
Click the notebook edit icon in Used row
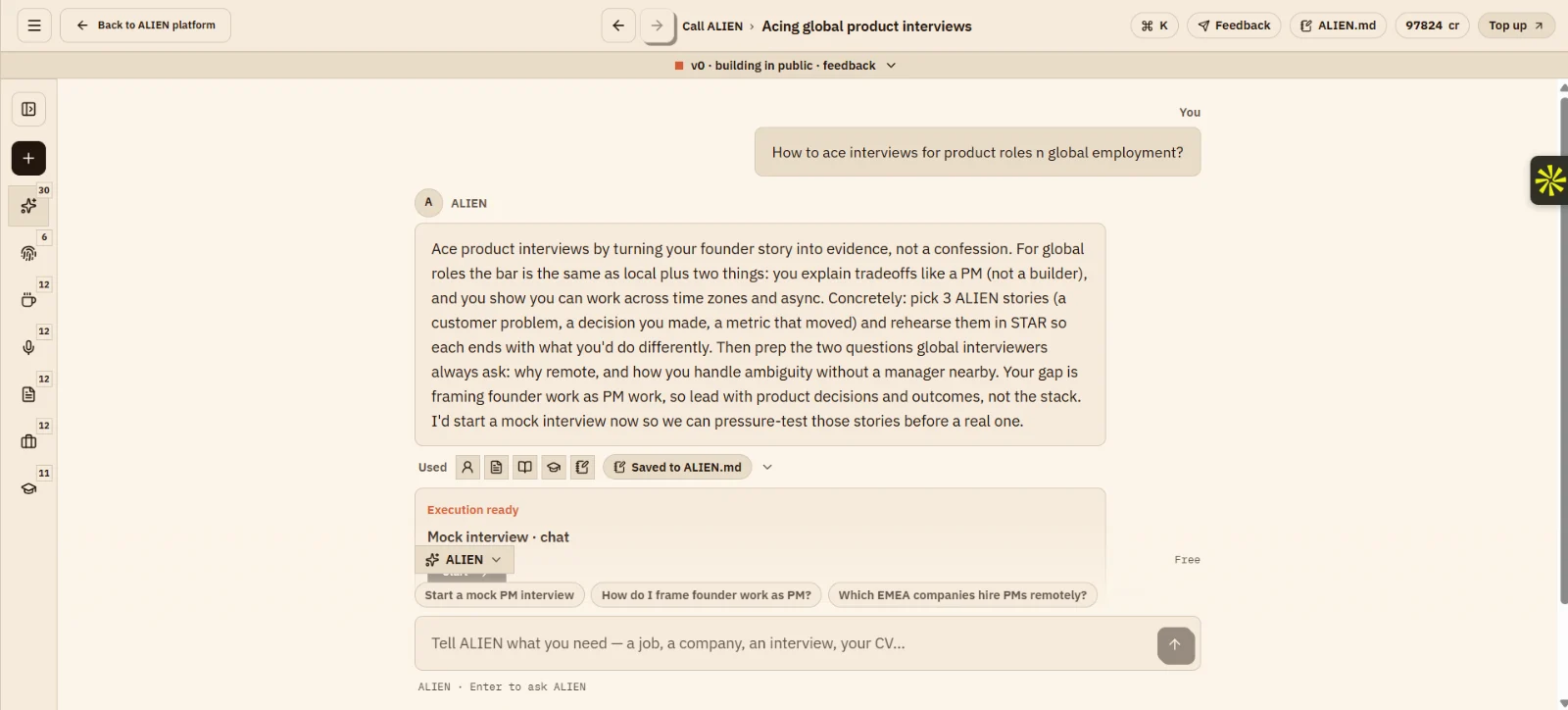point(582,468)
